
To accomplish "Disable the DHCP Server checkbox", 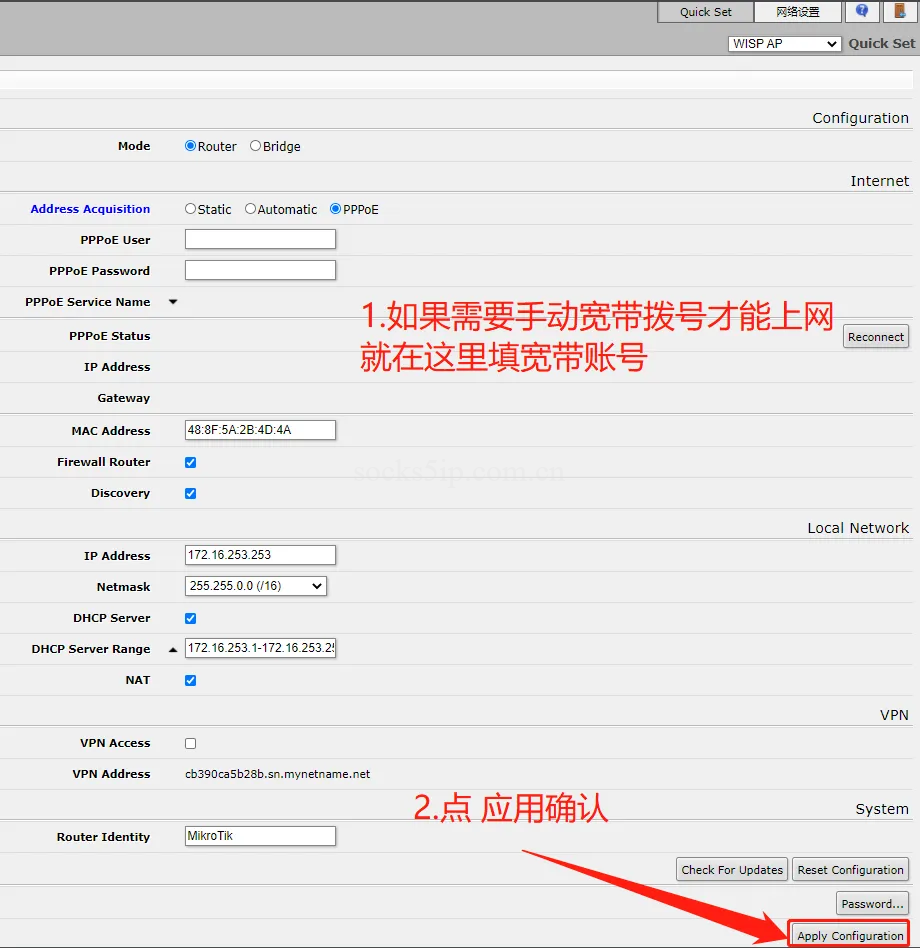I will [x=190, y=618].
